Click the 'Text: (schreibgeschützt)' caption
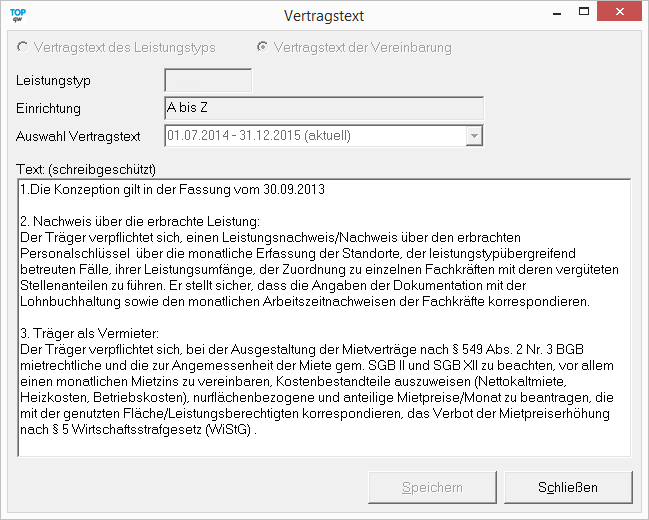This screenshot has height=520, width=649. click(87, 168)
